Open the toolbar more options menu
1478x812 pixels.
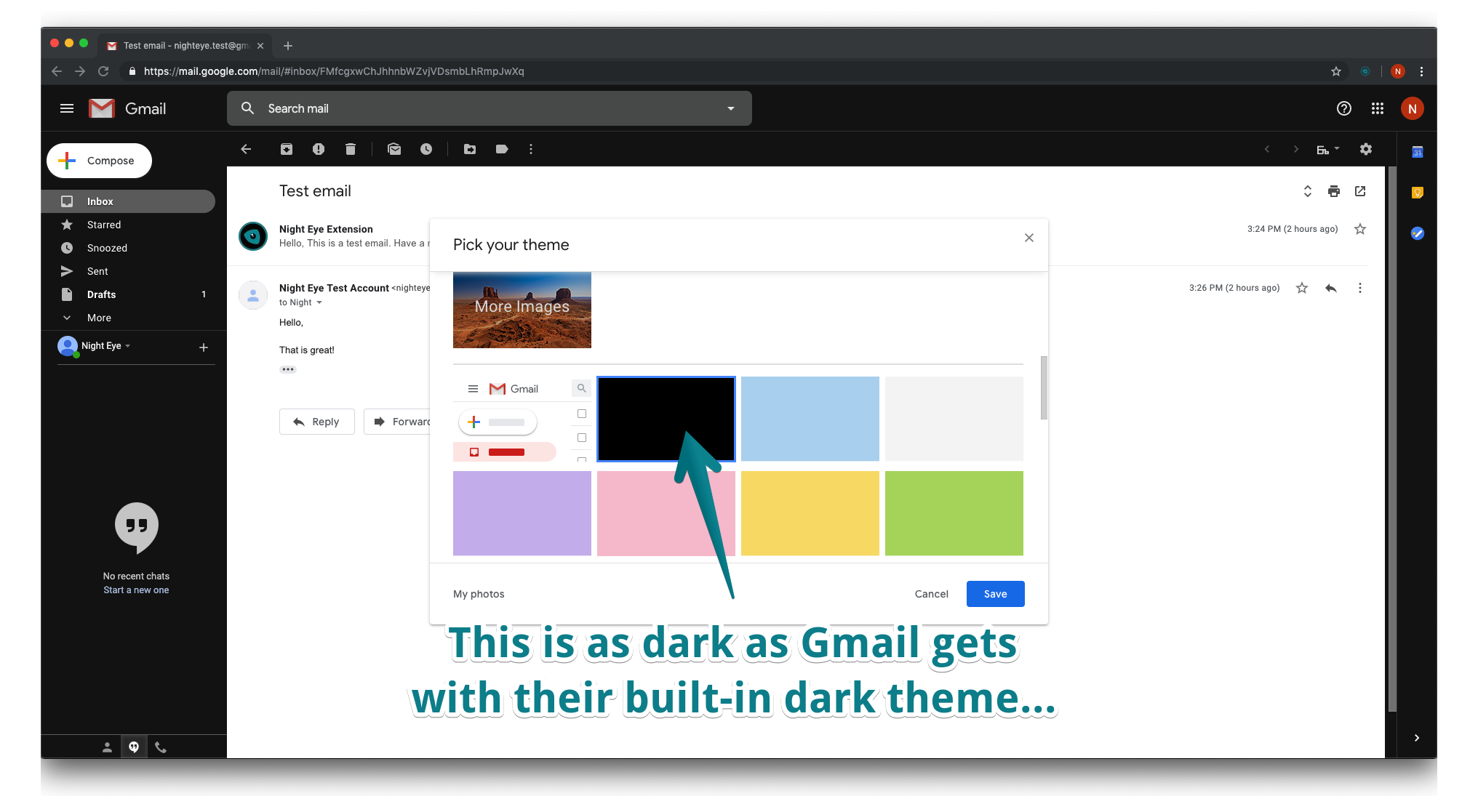coord(531,149)
